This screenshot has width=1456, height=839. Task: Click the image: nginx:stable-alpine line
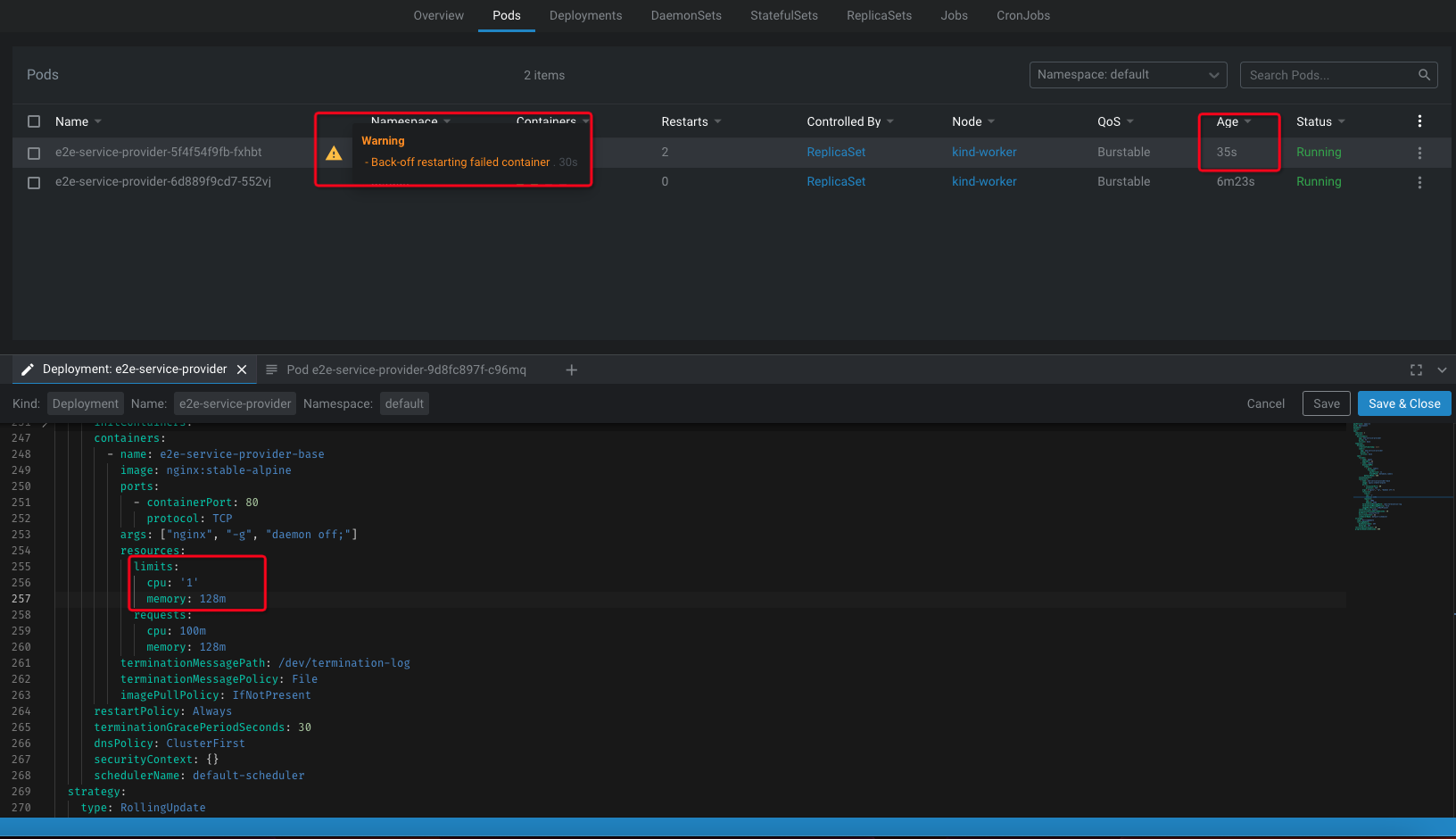[205, 470]
